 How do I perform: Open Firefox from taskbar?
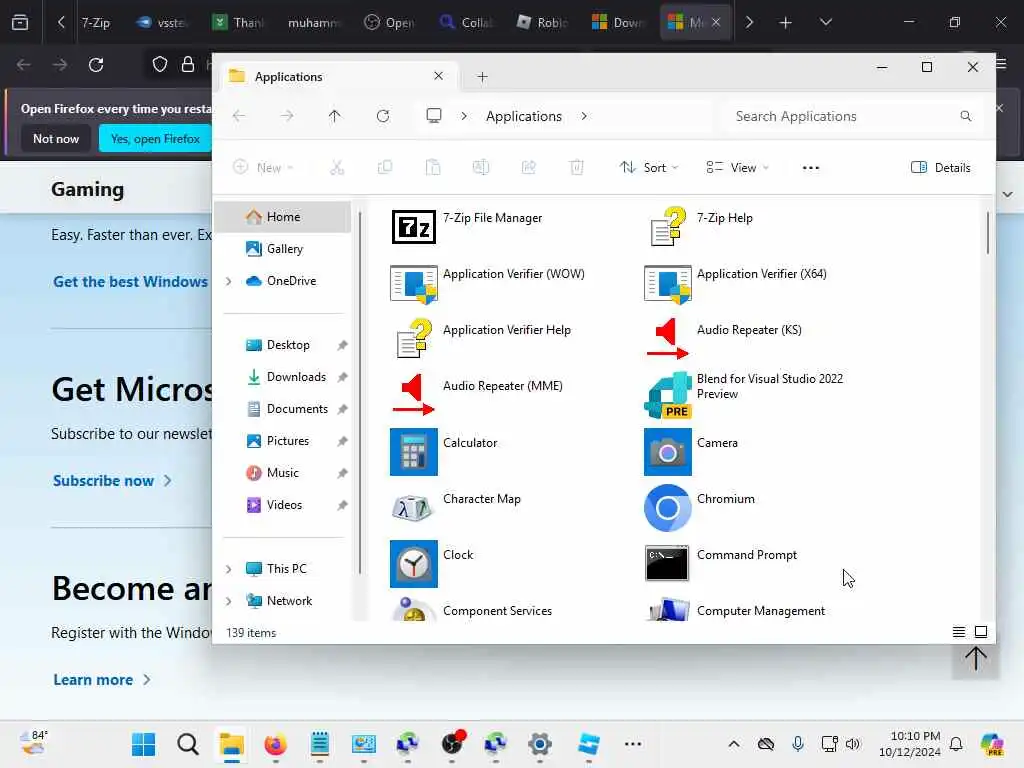tap(275, 744)
